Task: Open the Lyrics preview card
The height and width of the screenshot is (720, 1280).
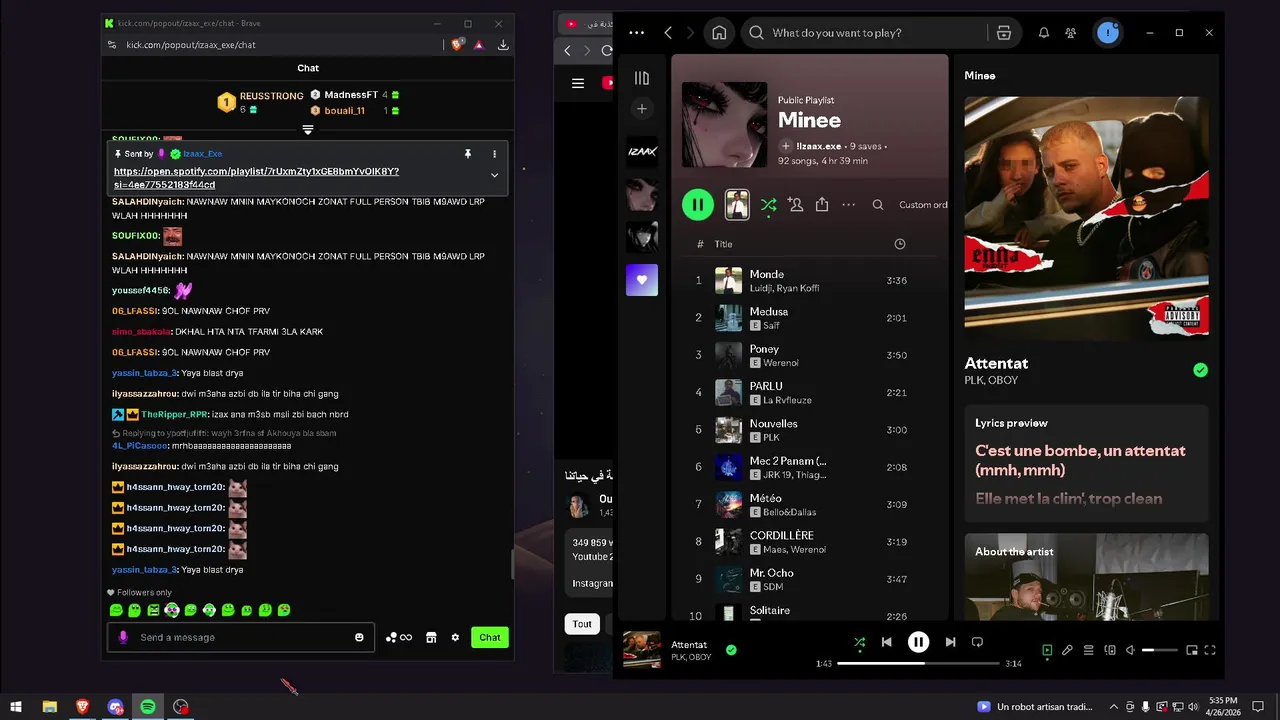Action: [1086, 463]
